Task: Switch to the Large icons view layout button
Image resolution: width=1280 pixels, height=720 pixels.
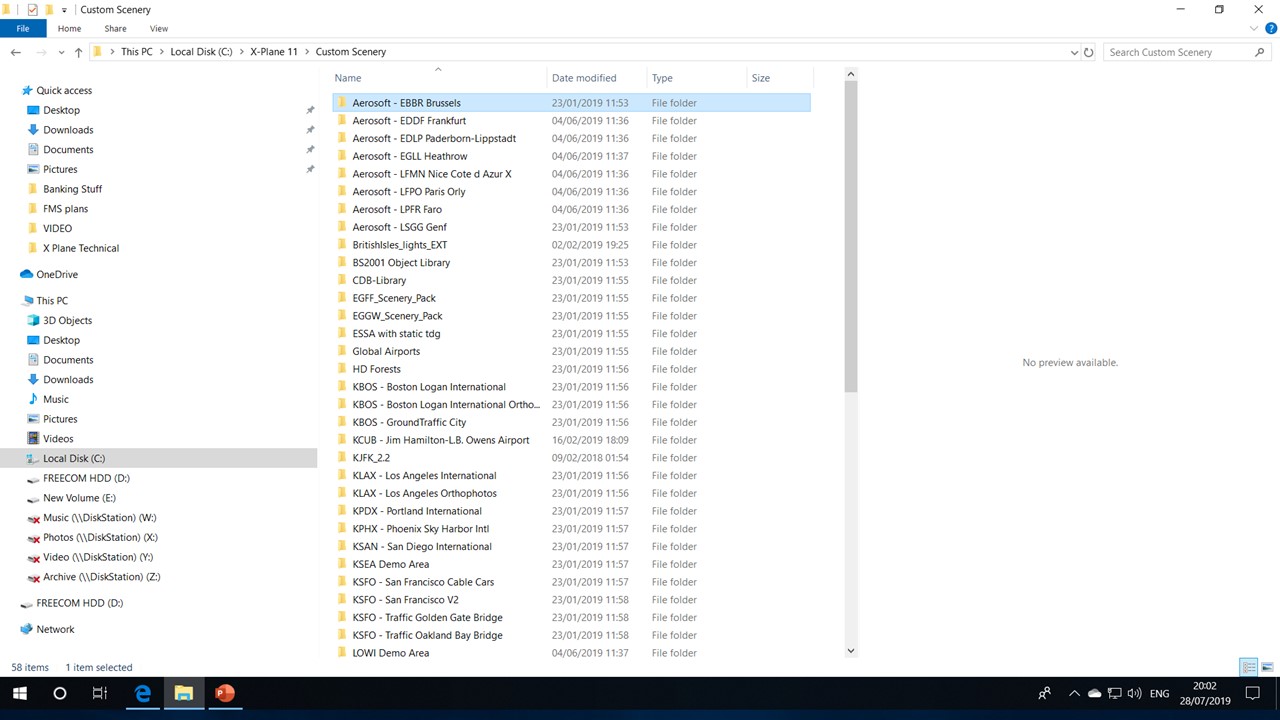Action: coord(1267,667)
